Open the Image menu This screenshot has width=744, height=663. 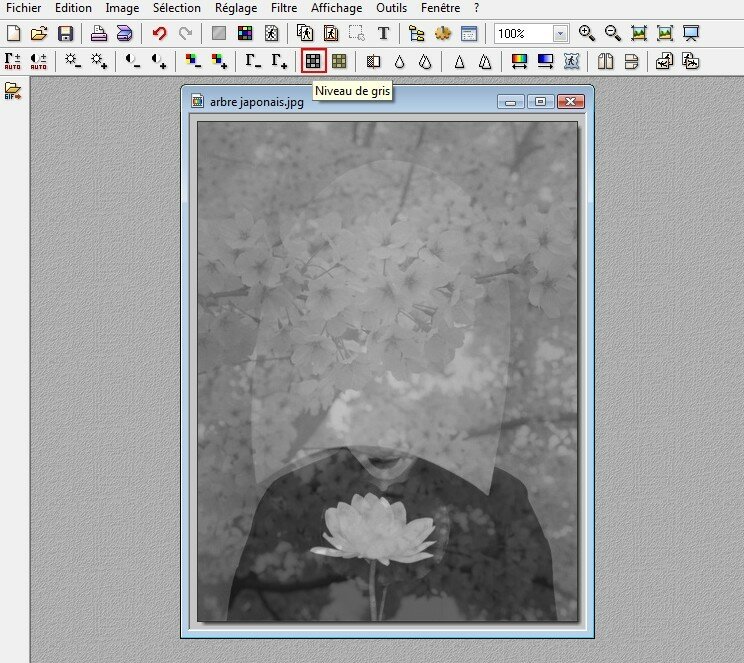(122, 8)
